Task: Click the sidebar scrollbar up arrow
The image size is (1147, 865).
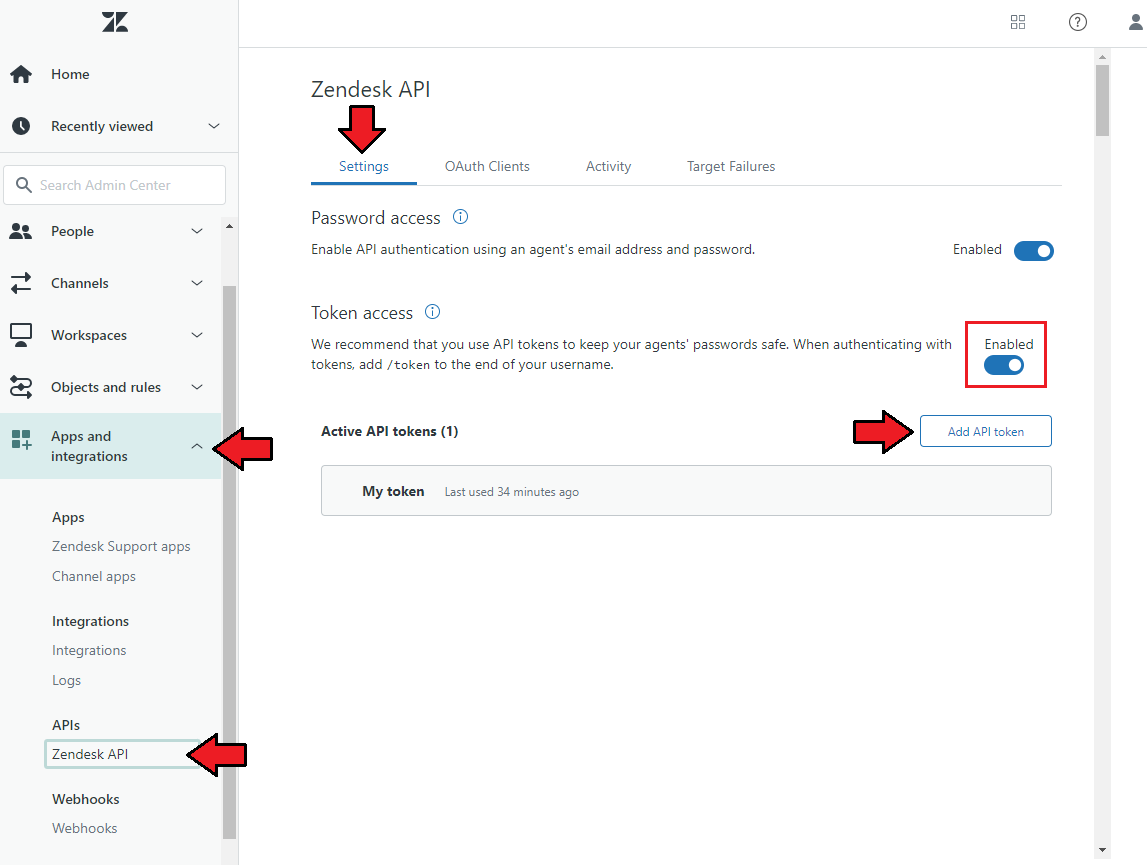Action: (x=229, y=227)
